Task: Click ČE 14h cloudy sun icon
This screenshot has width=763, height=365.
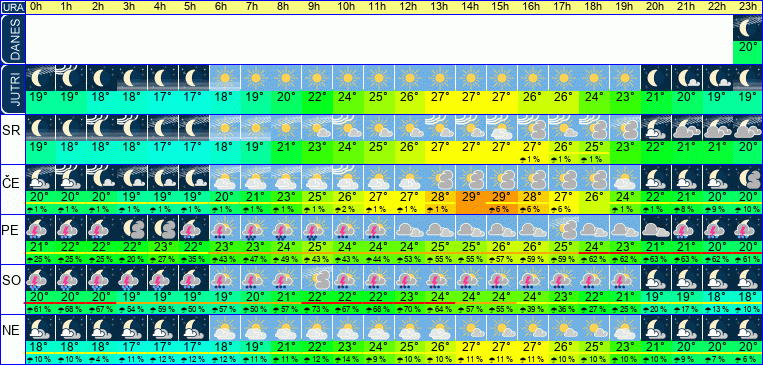Action: (471, 178)
